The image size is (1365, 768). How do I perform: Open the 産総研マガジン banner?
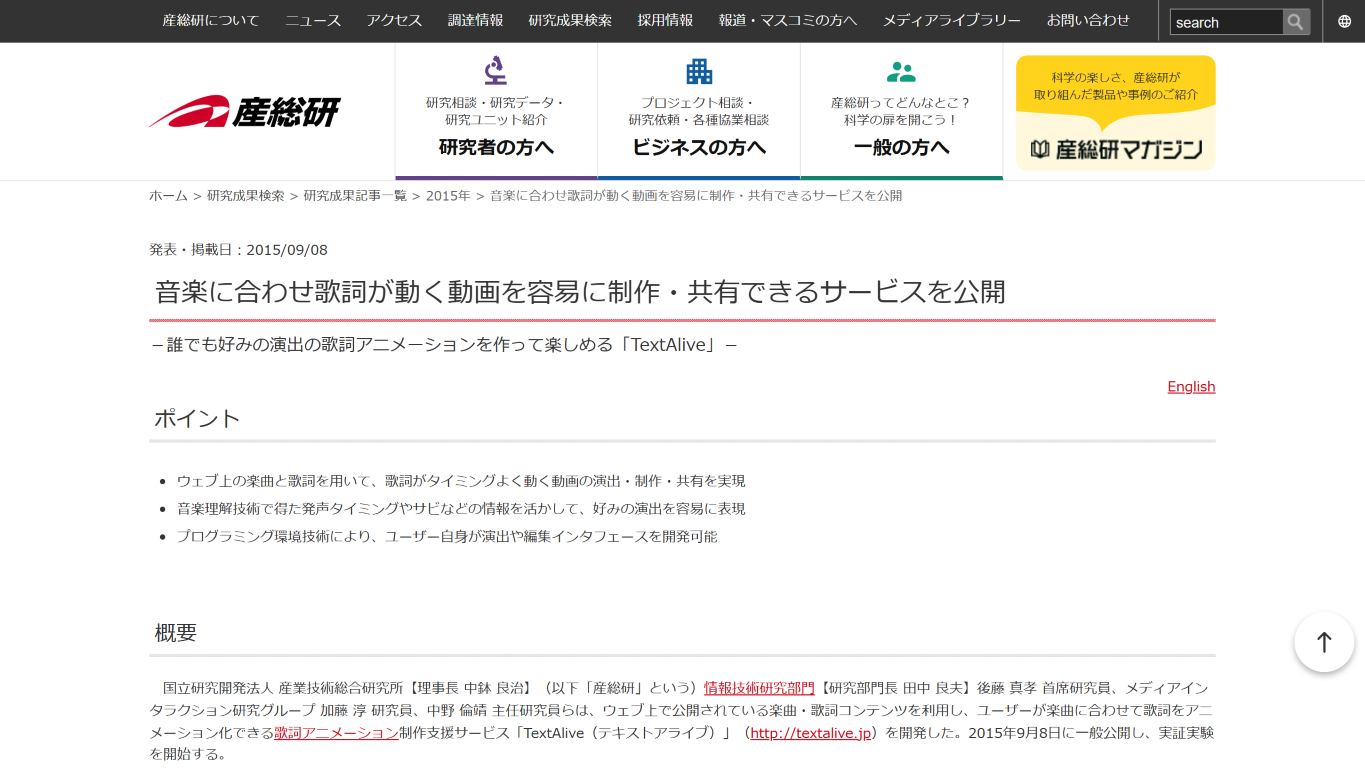[x=1115, y=113]
